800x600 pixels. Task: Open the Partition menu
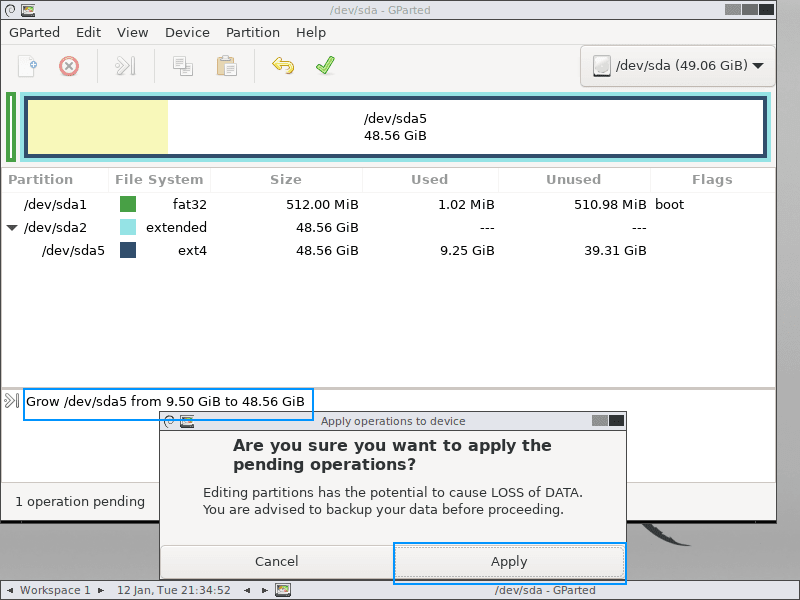[x=253, y=32]
